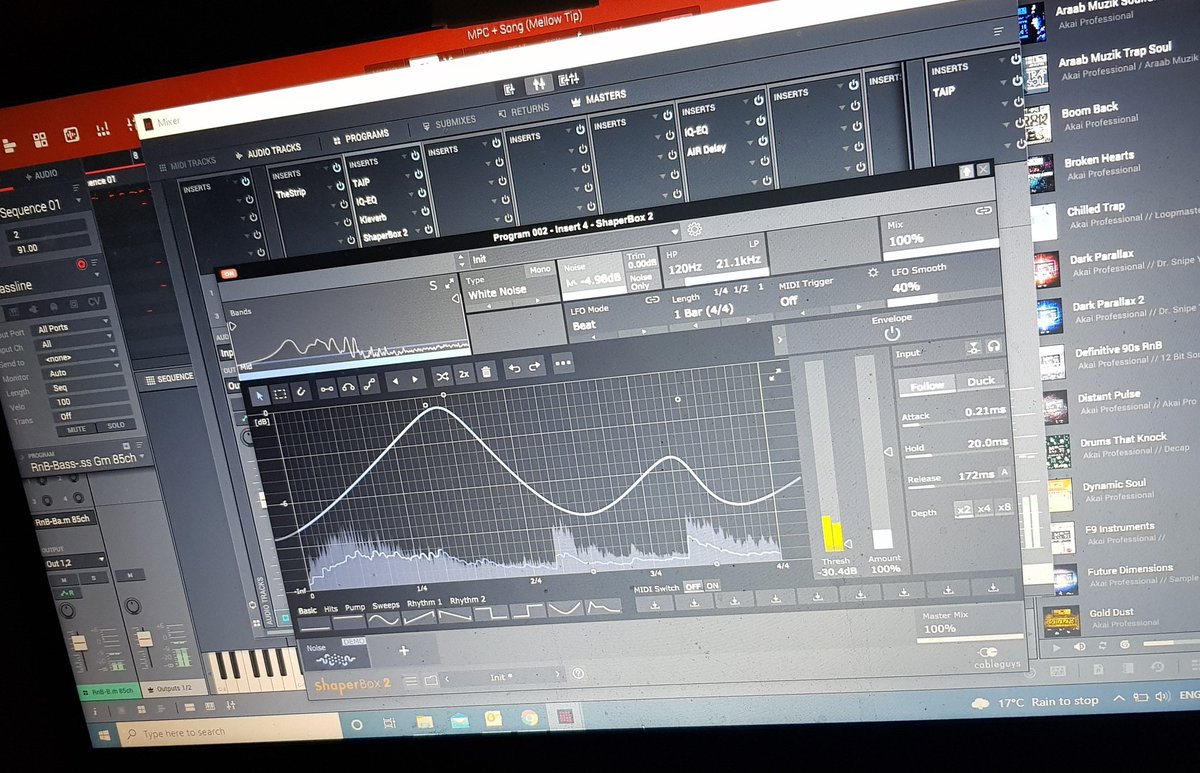The height and width of the screenshot is (773, 1200).
Task: Click the headphones listen icon by Input
Action: 993,346
